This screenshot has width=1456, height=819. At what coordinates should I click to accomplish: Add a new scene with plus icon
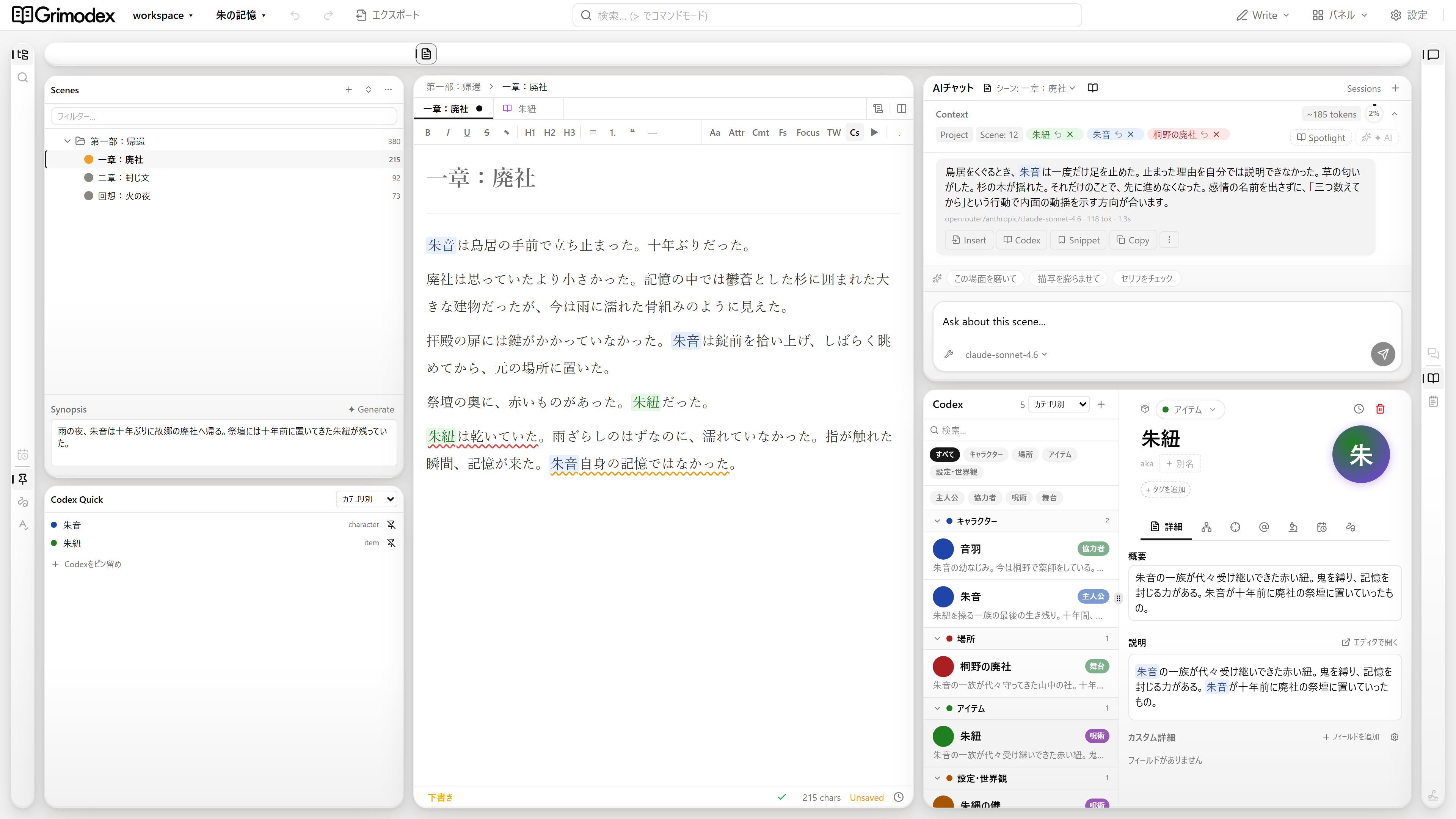click(349, 89)
